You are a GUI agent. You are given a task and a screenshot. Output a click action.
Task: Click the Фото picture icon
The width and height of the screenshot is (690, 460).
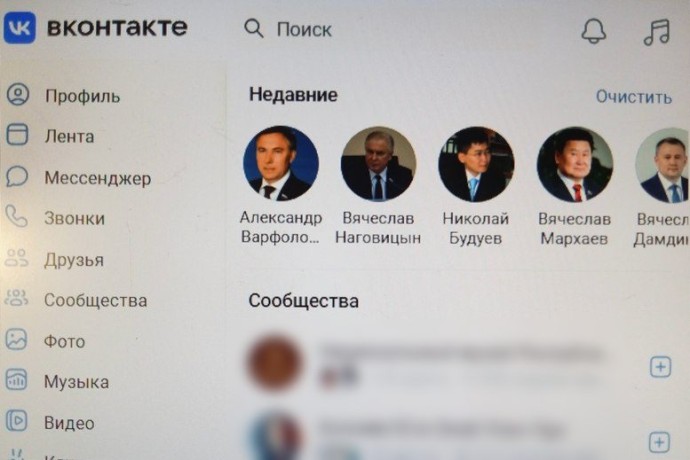pyautogui.click(x=16, y=339)
